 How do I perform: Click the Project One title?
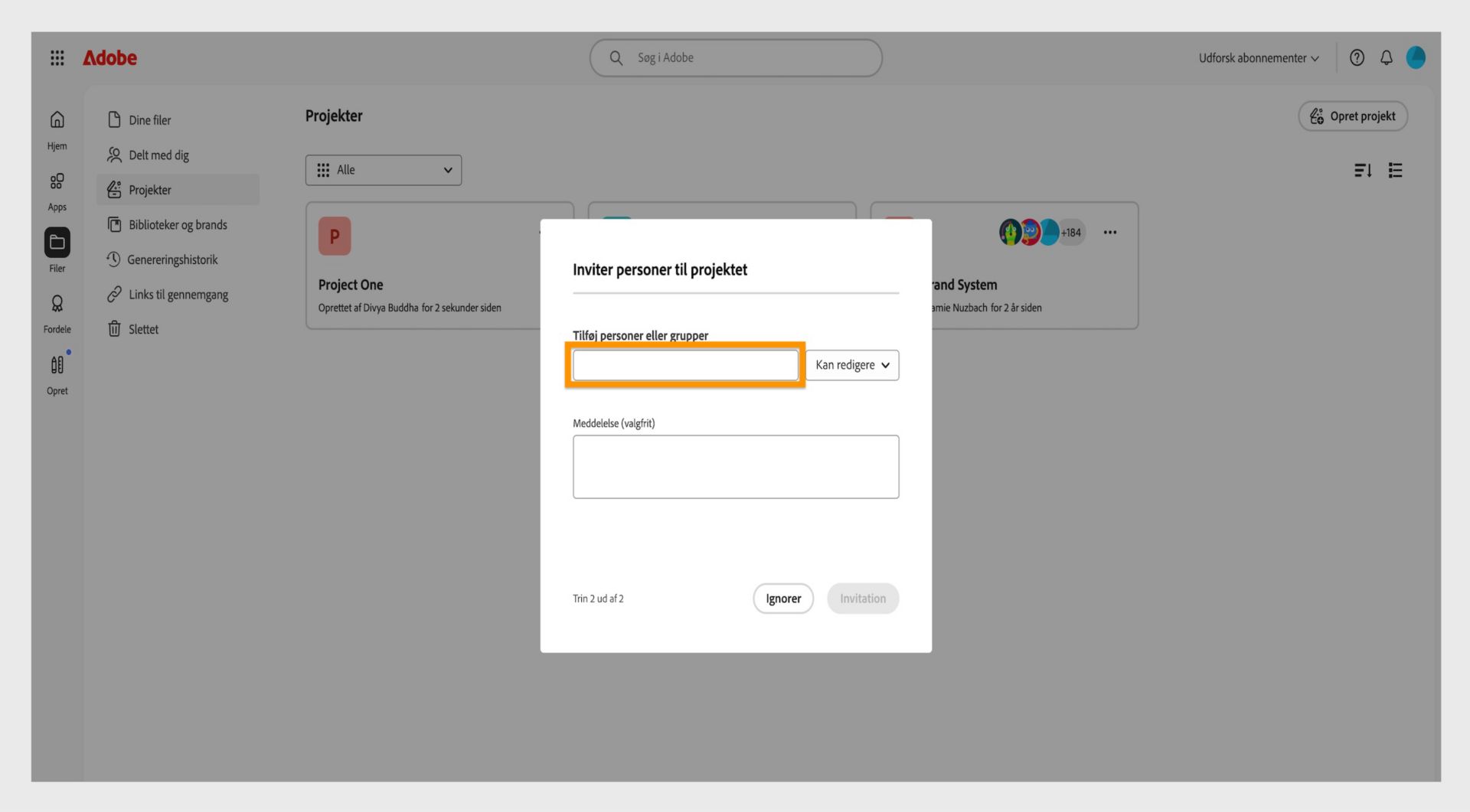pyautogui.click(x=351, y=285)
